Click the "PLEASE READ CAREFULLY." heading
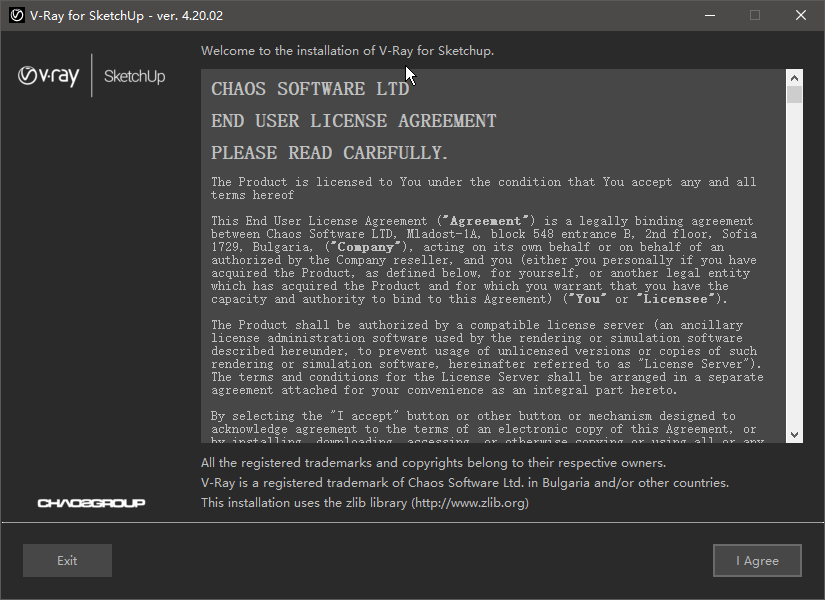Viewport: 825px width, 600px height. (329, 153)
